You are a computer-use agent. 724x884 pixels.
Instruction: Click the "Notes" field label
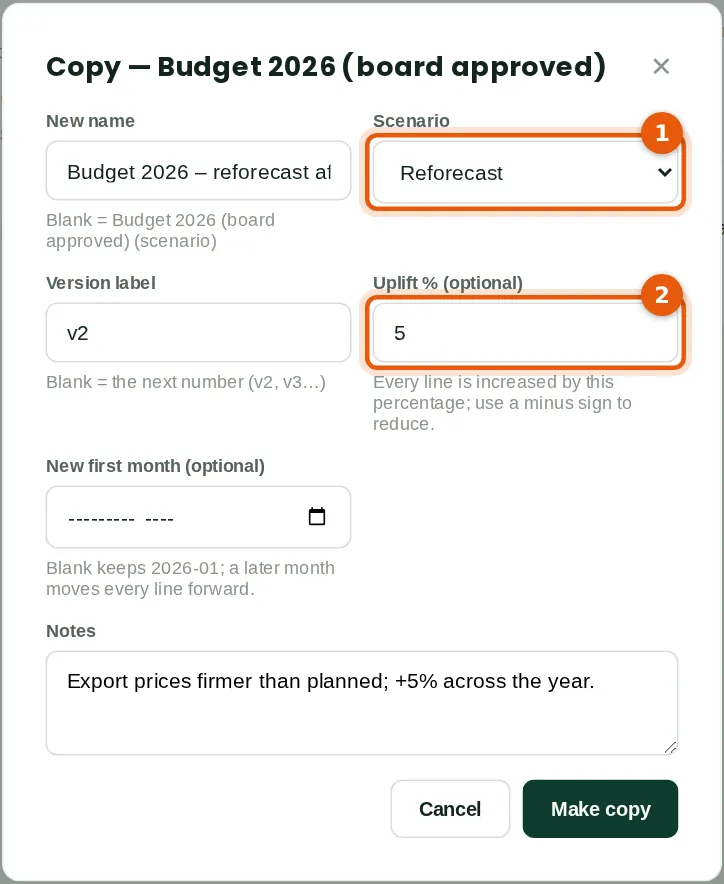click(x=70, y=631)
